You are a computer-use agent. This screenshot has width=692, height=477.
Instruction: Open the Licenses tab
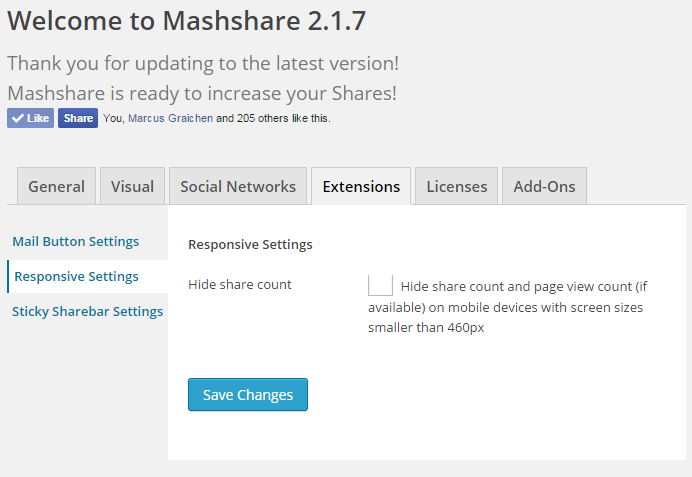click(x=457, y=186)
